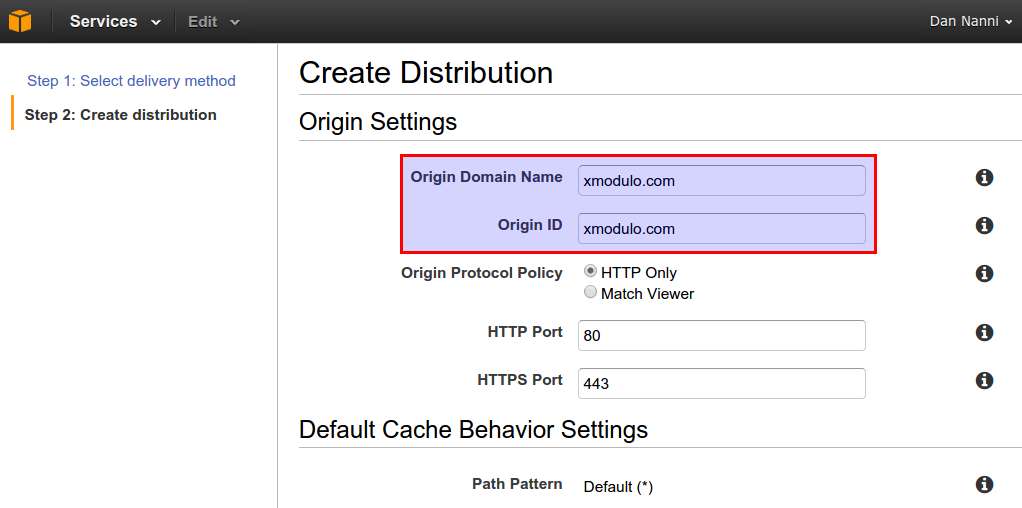Open info icon for Origin Domain Name
Viewport: 1022px width, 508px height.
pyautogui.click(x=984, y=177)
